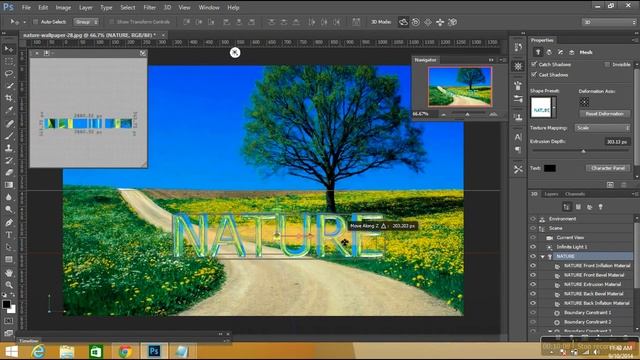Open the Deform properties icon
This screenshot has height=360, width=640.
coord(549,52)
